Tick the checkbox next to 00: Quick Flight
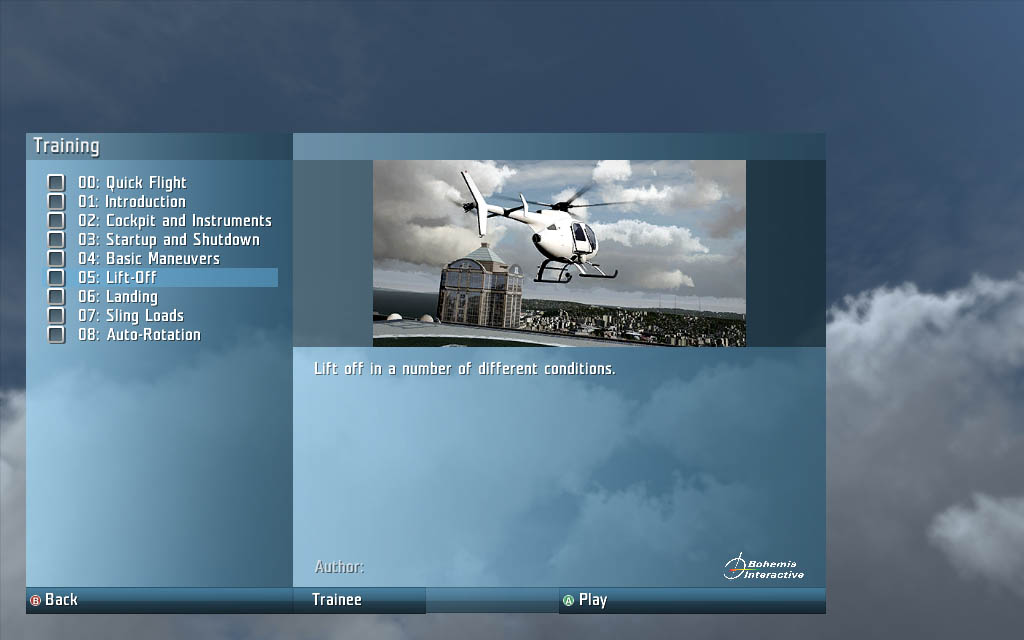Screen dimensions: 1024x640 [56, 183]
